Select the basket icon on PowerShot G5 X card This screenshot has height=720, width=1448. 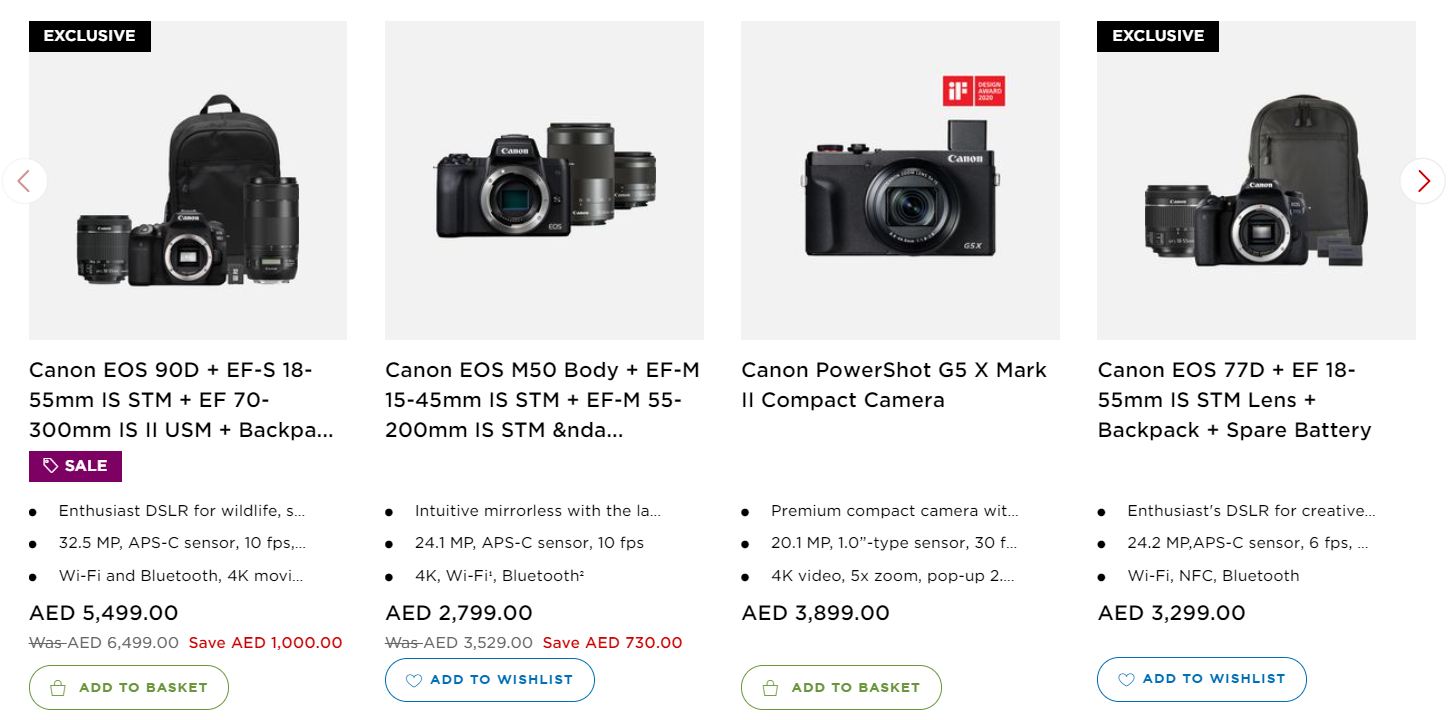tap(770, 687)
